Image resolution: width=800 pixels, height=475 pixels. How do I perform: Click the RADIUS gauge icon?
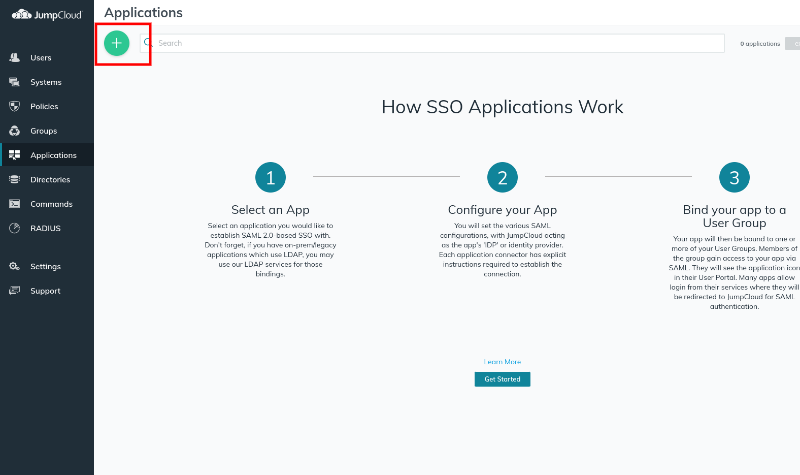[x=14, y=228]
